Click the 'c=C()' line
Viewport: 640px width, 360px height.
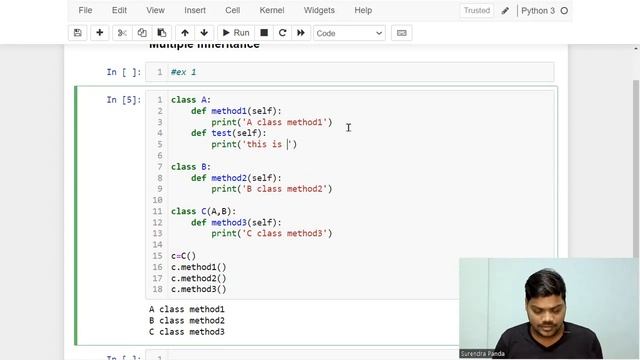click(x=184, y=256)
